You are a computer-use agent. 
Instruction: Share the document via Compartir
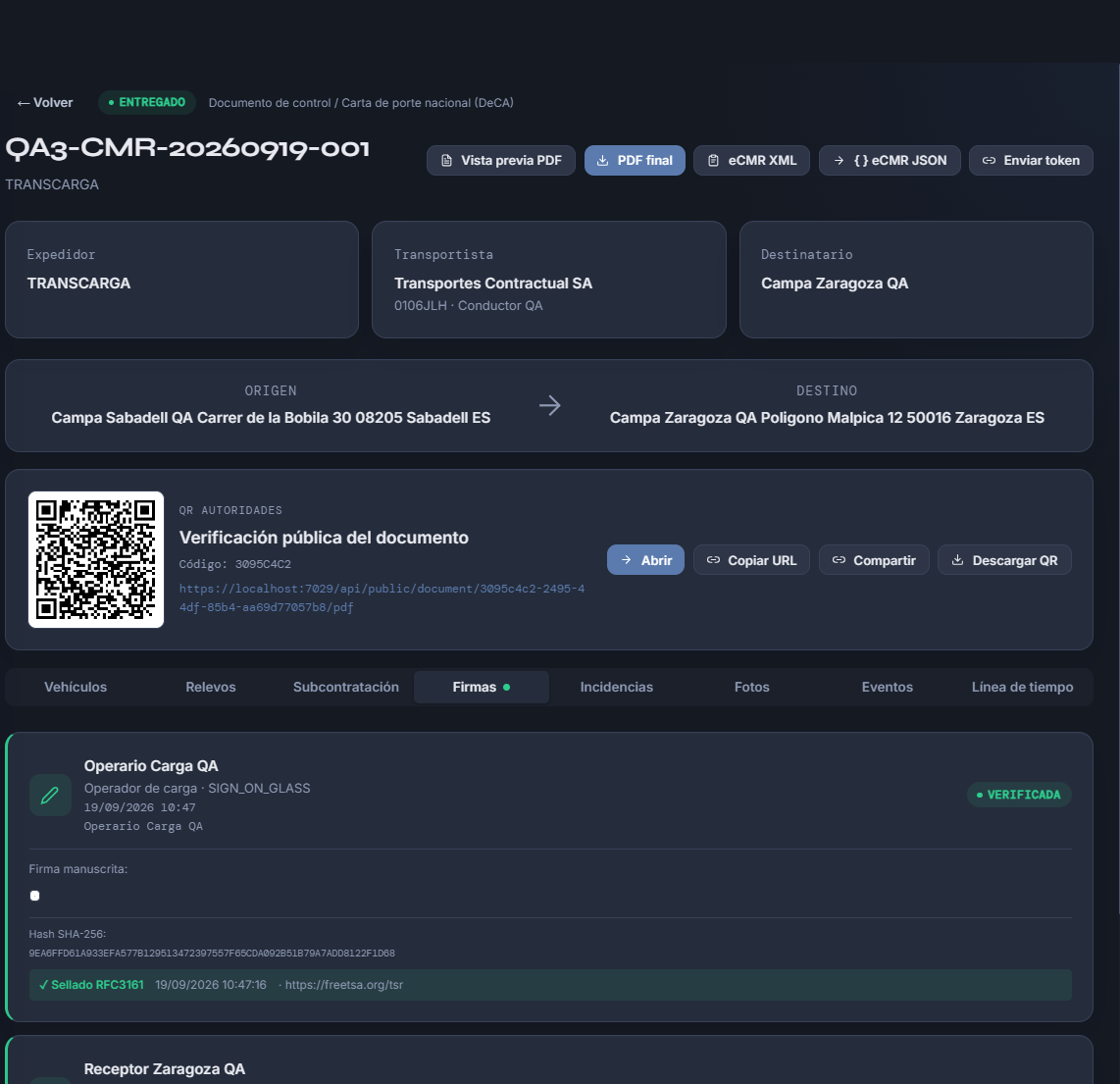point(874,560)
